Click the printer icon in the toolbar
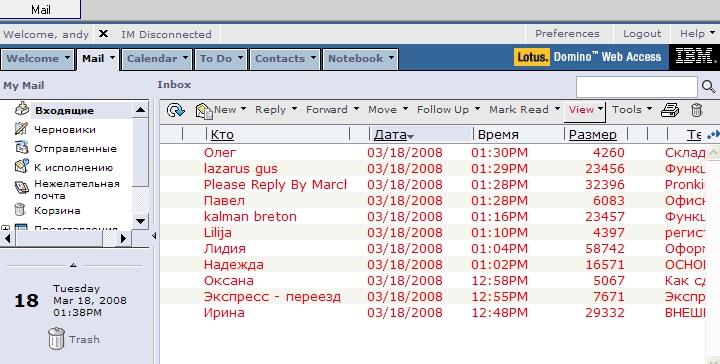 click(670, 110)
